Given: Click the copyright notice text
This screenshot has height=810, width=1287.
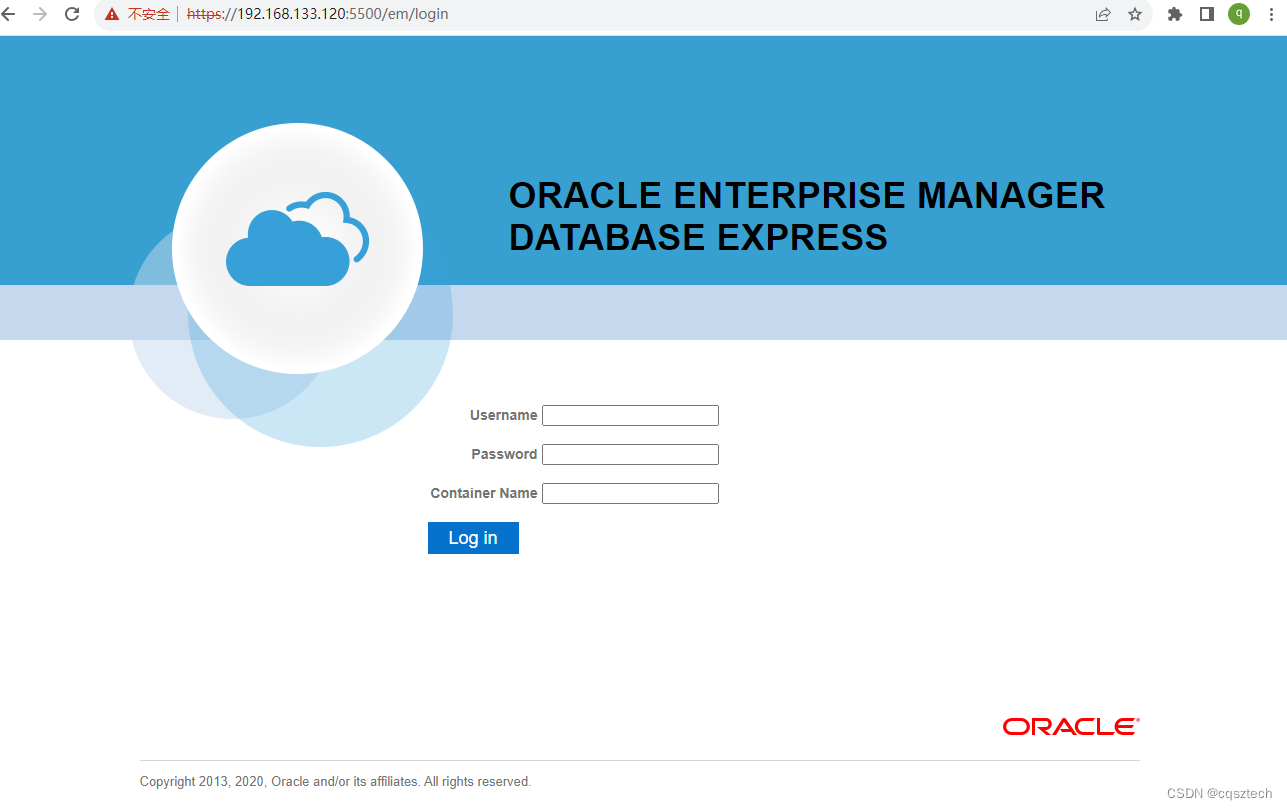Looking at the screenshot, I should coord(336,781).
